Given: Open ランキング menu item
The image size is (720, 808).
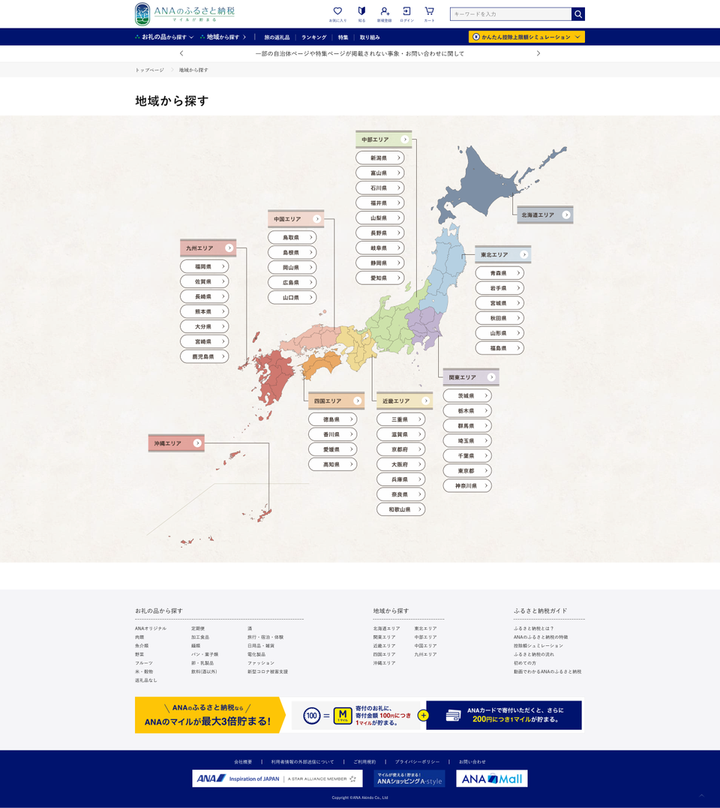Looking at the screenshot, I should [314, 38].
